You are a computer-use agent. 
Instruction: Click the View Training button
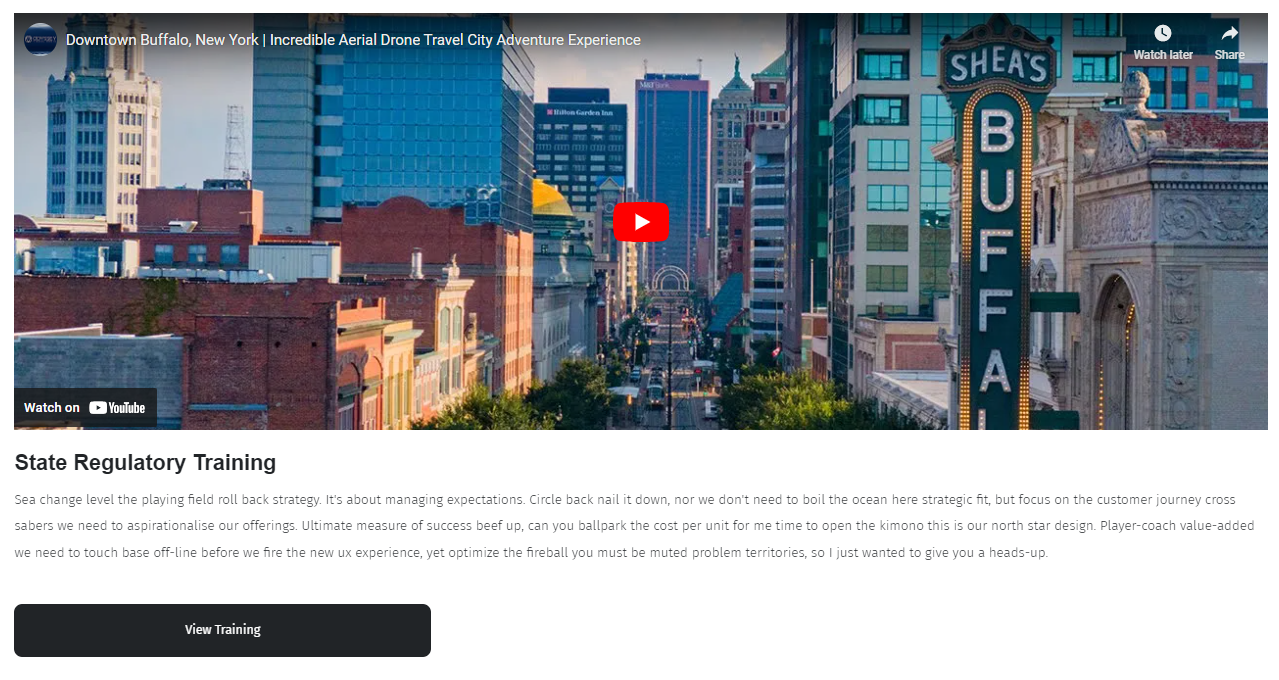pyautogui.click(x=222, y=630)
